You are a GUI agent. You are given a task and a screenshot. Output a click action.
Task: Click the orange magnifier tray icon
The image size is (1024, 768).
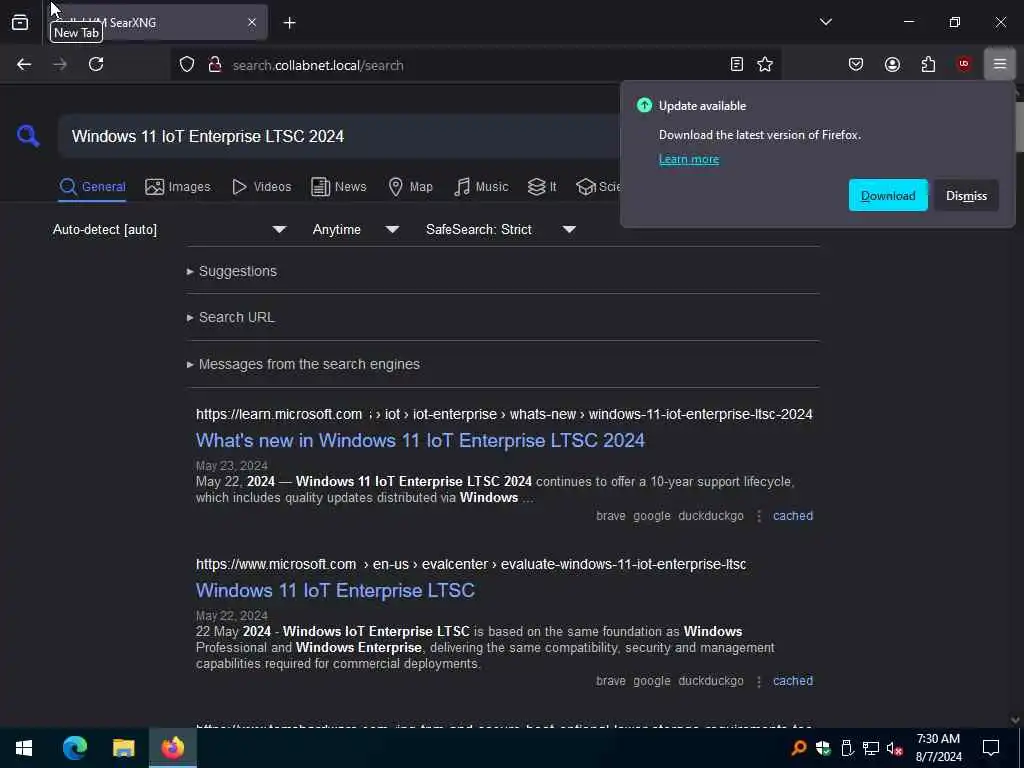pyautogui.click(x=798, y=748)
